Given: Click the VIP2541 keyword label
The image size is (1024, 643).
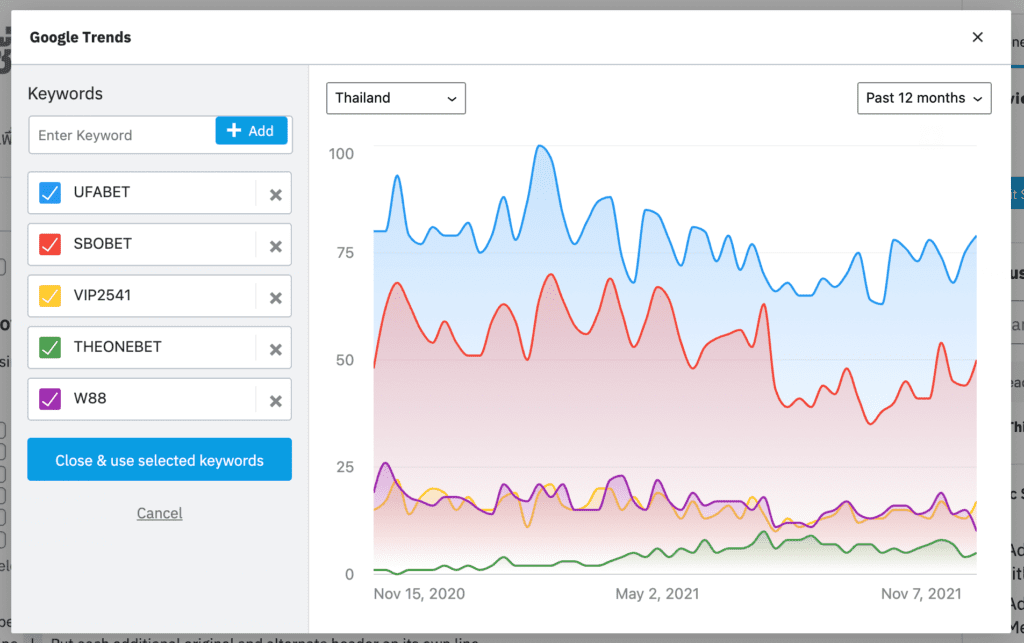Looking at the screenshot, I should pos(102,295).
